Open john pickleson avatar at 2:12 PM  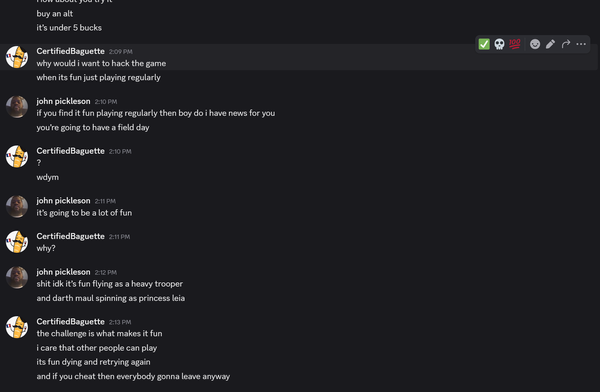click(17, 278)
